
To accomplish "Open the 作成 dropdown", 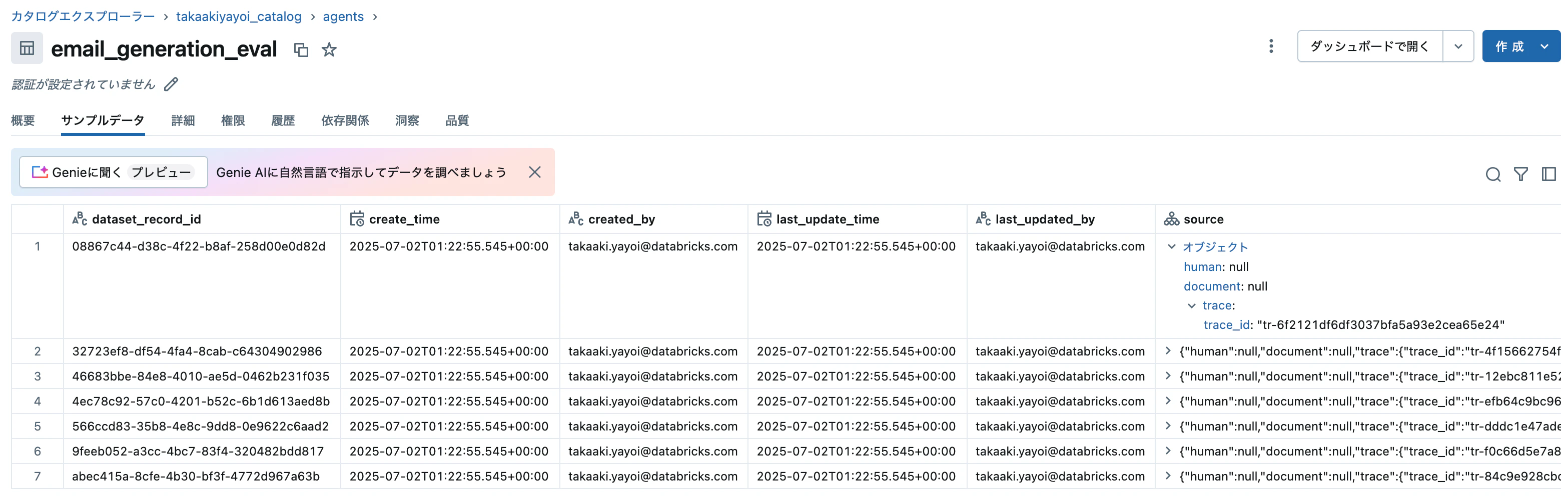I will click(x=1521, y=46).
